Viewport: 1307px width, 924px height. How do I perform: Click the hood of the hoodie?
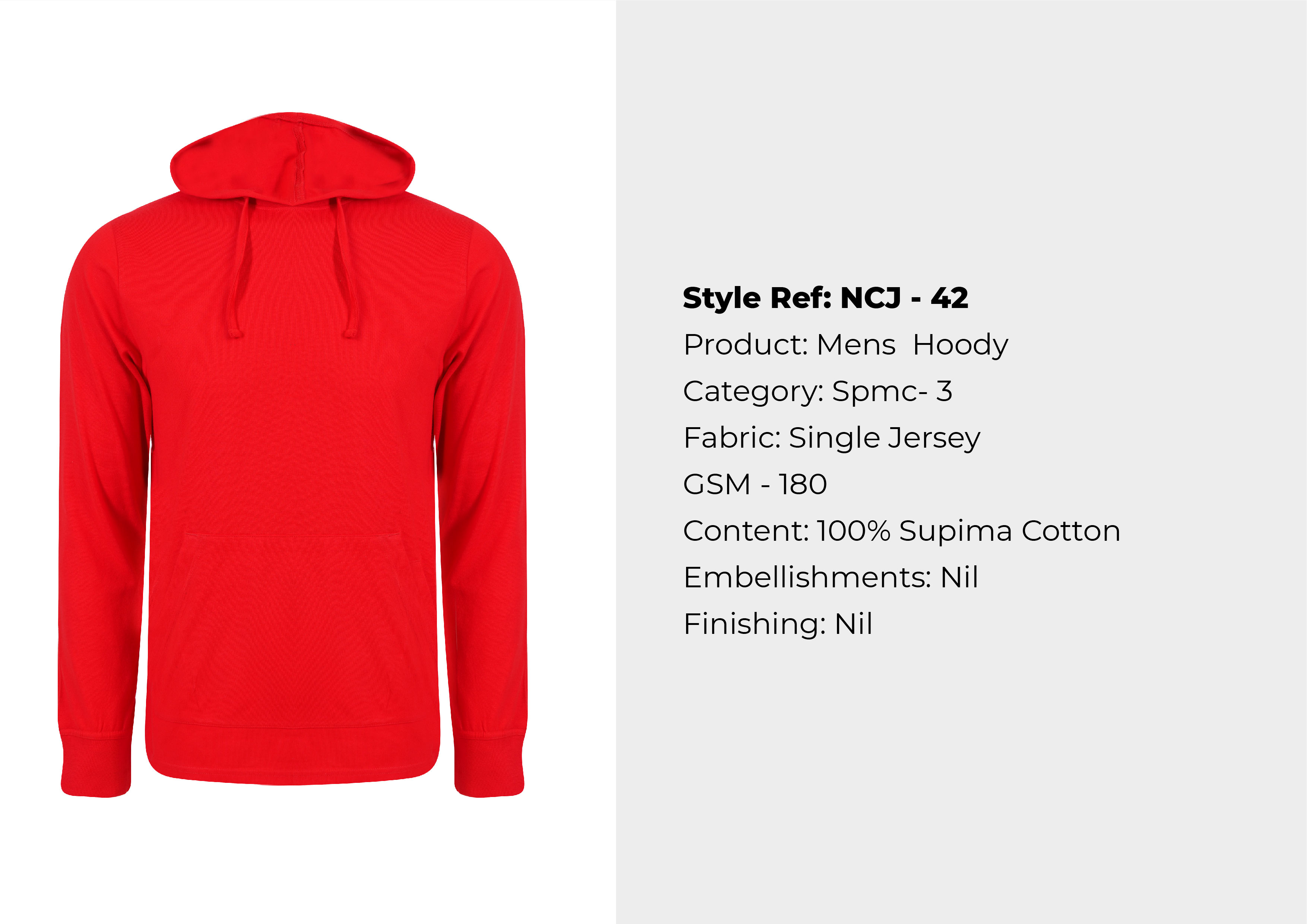click(293, 158)
